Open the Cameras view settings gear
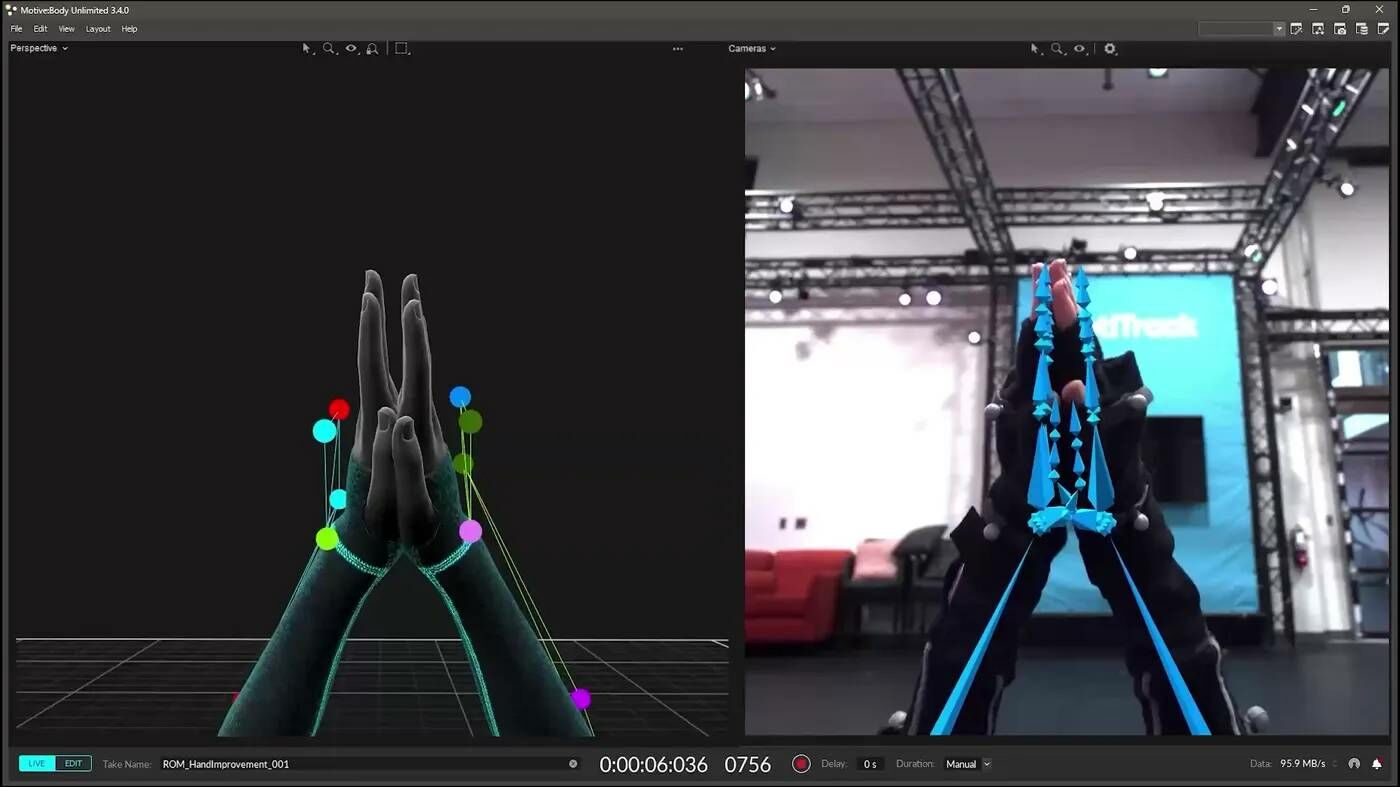 tap(1110, 48)
